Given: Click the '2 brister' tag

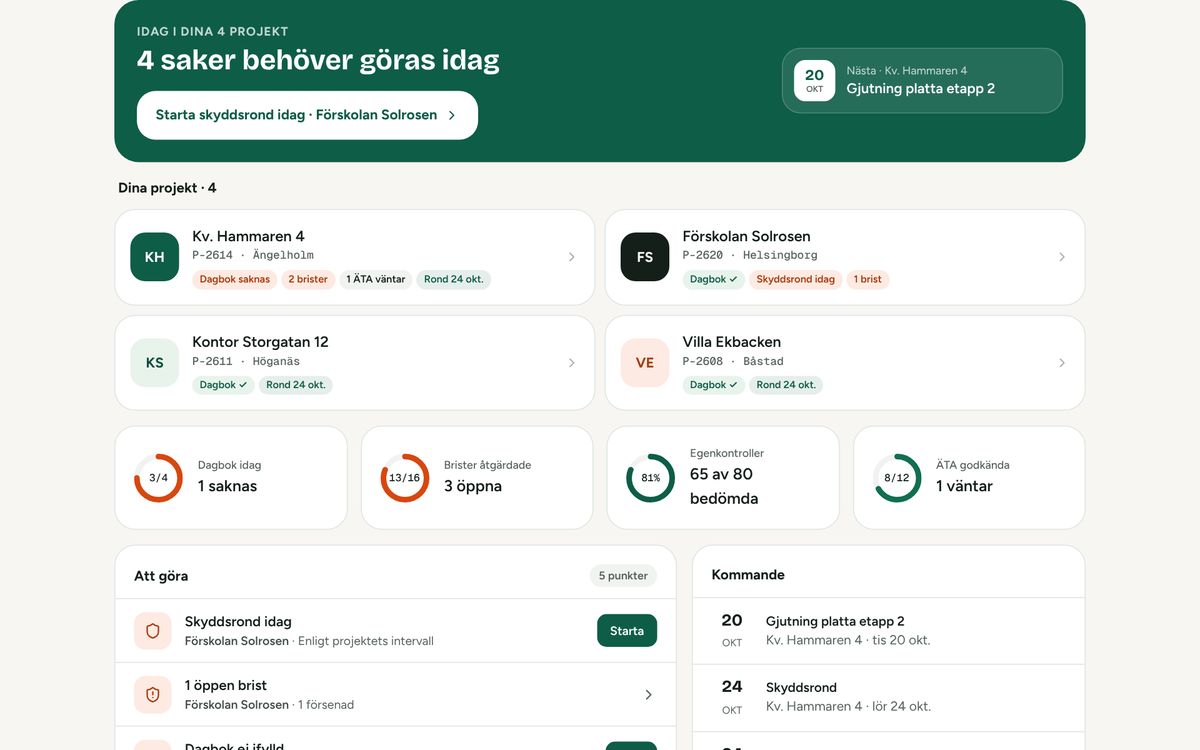Looking at the screenshot, I should (x=308, y=279).
